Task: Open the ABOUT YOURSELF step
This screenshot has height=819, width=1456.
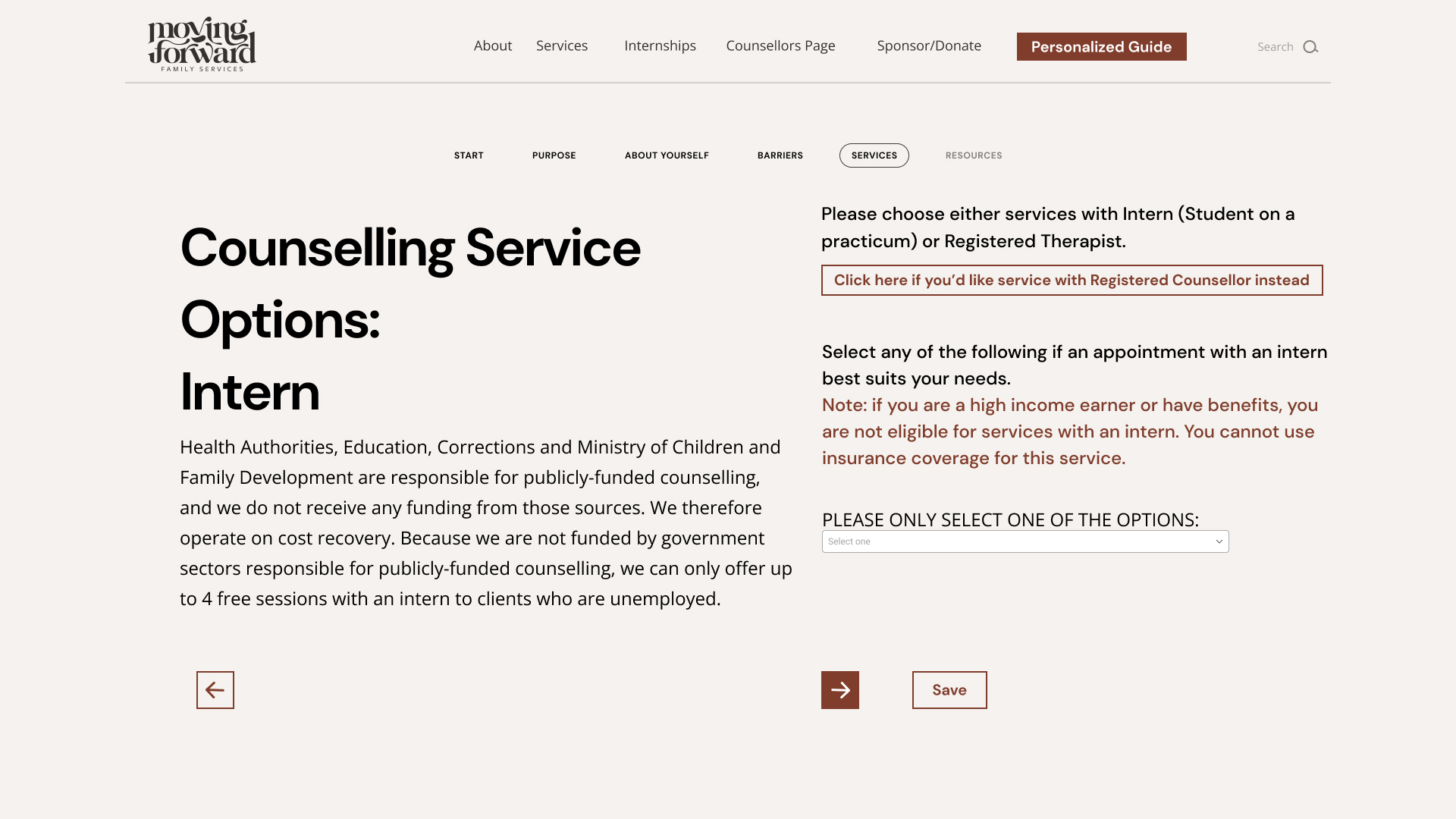Action: point(667,155)
